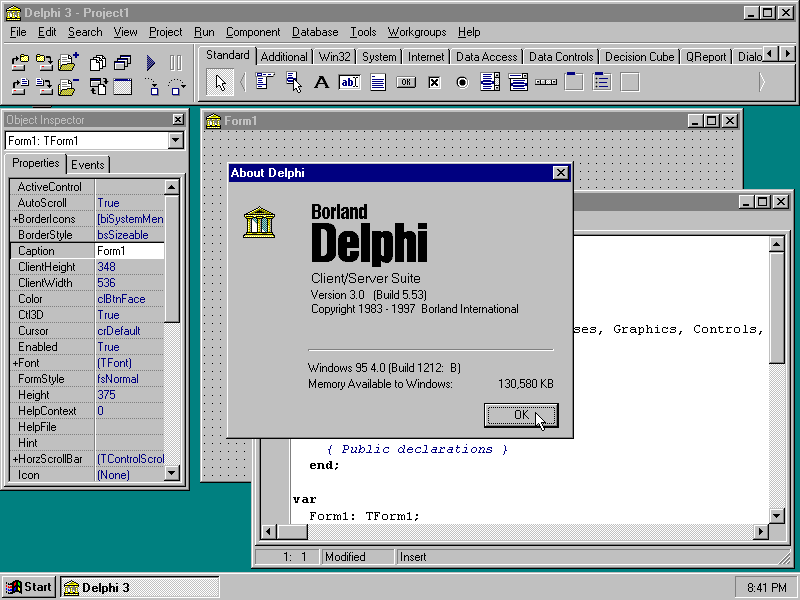The height and width of the screenshot is (600, 800).
Task: Expand the Font property
Action: (x=15, y=363)
